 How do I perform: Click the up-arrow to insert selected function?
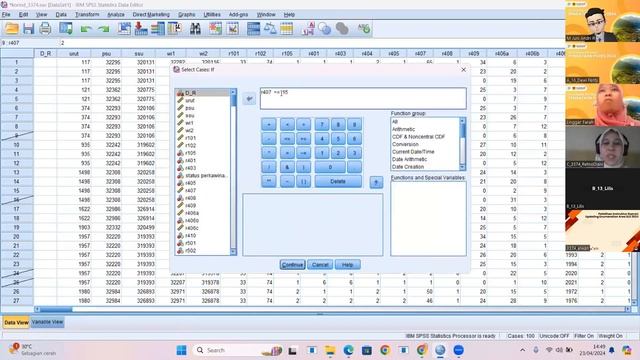tap(376, 182)
